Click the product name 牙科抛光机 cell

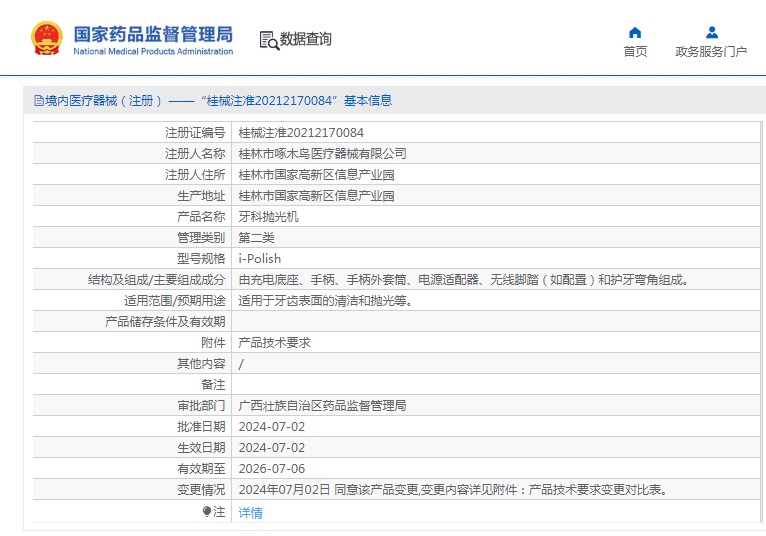point(268,217)
